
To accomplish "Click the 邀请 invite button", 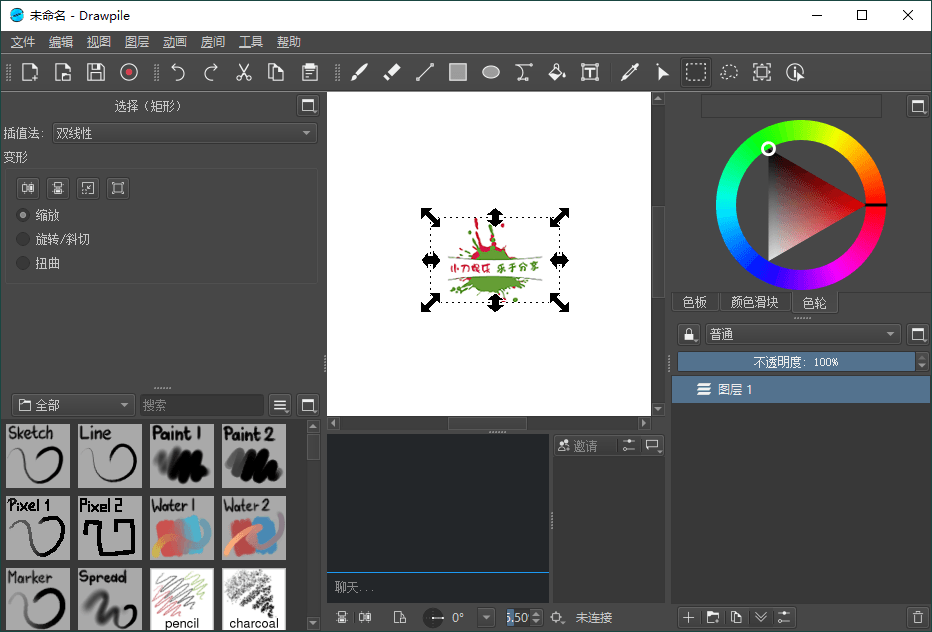I will [581, 444].
